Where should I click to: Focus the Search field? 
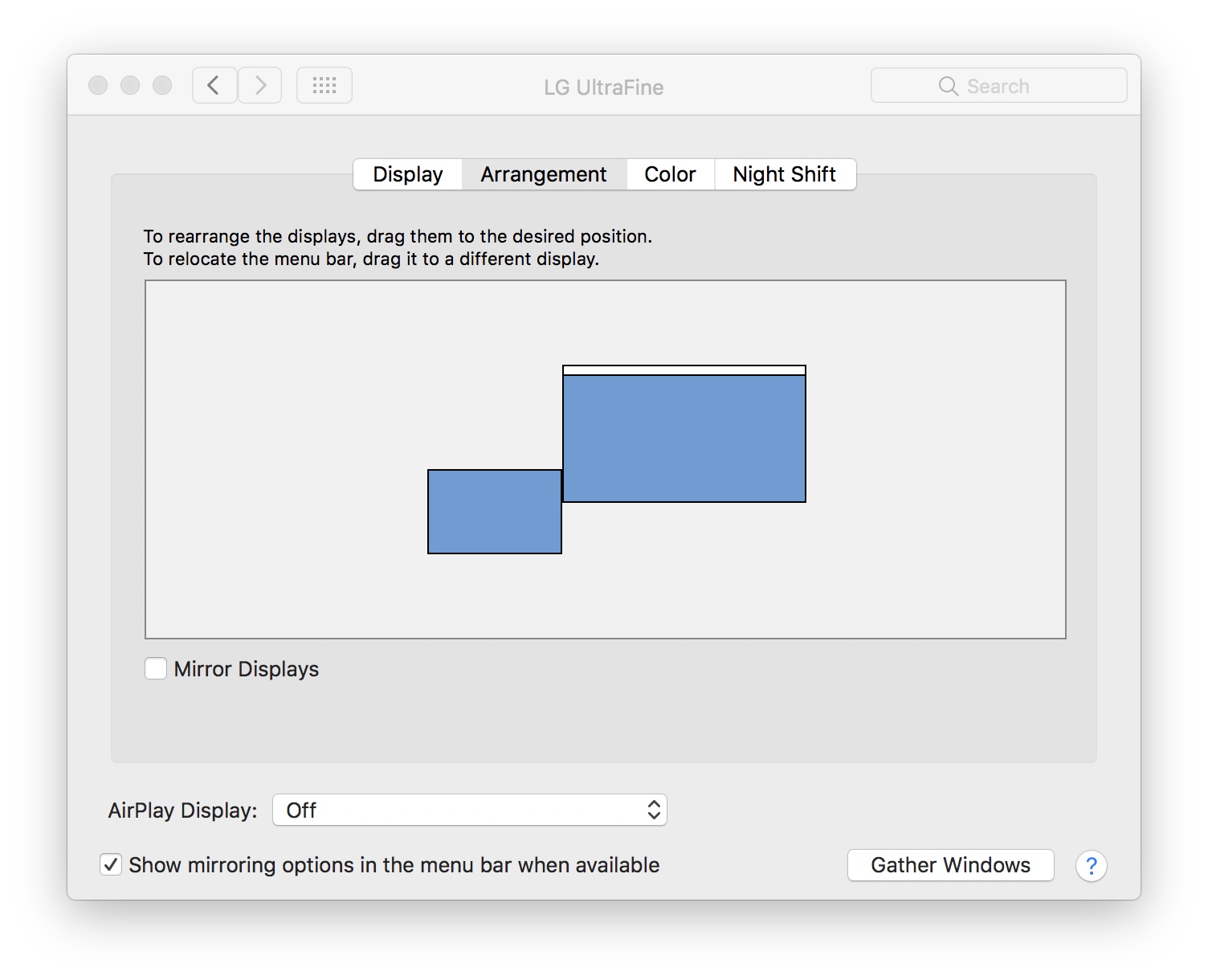(x=998, y=86)
